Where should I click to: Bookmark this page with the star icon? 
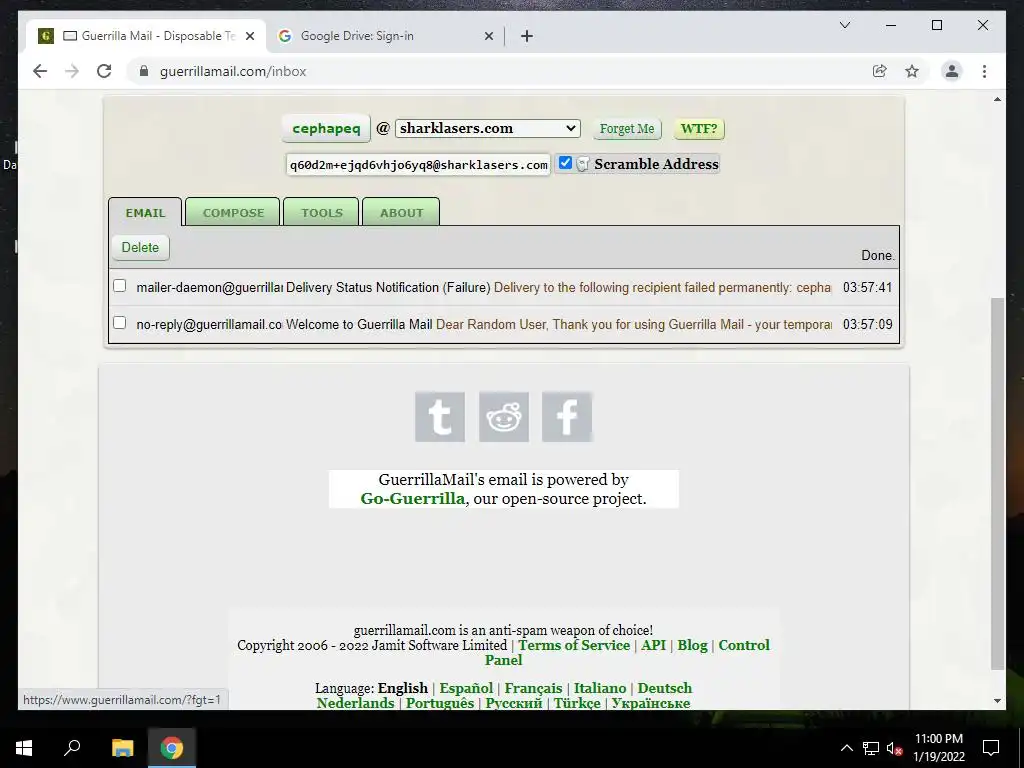(x=912, y=71)
